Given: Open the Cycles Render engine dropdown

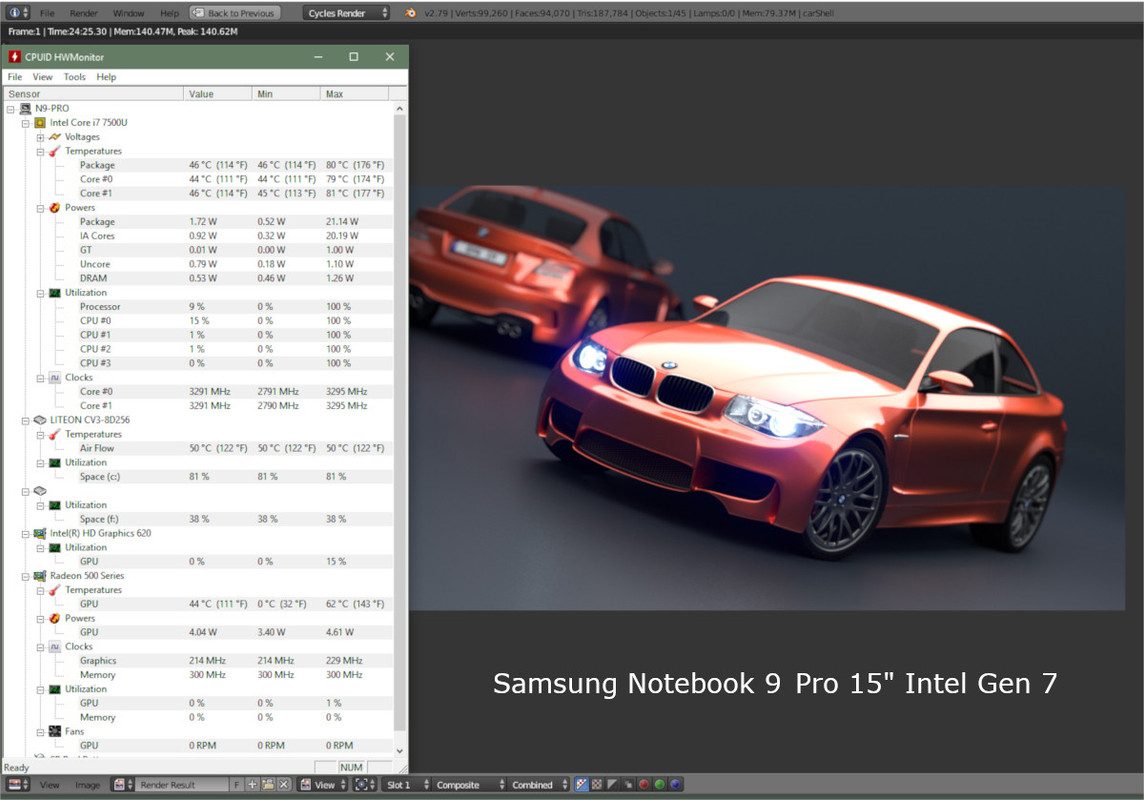Looking at the screenshot, I should (347, 12).
